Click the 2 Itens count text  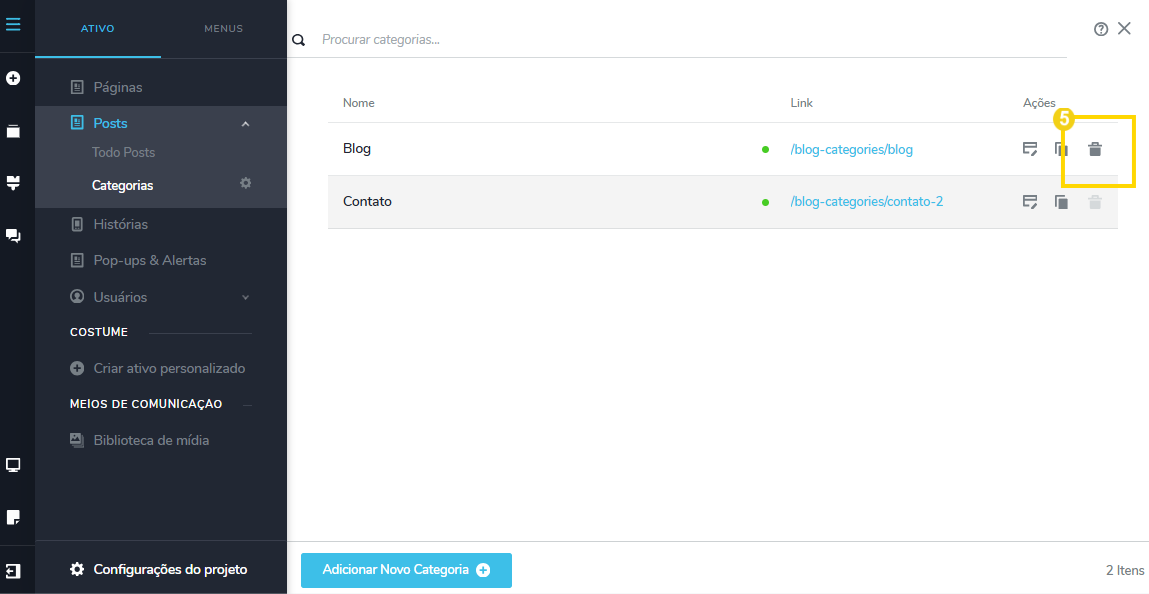pyautogui.click(x=1125, y=570)
